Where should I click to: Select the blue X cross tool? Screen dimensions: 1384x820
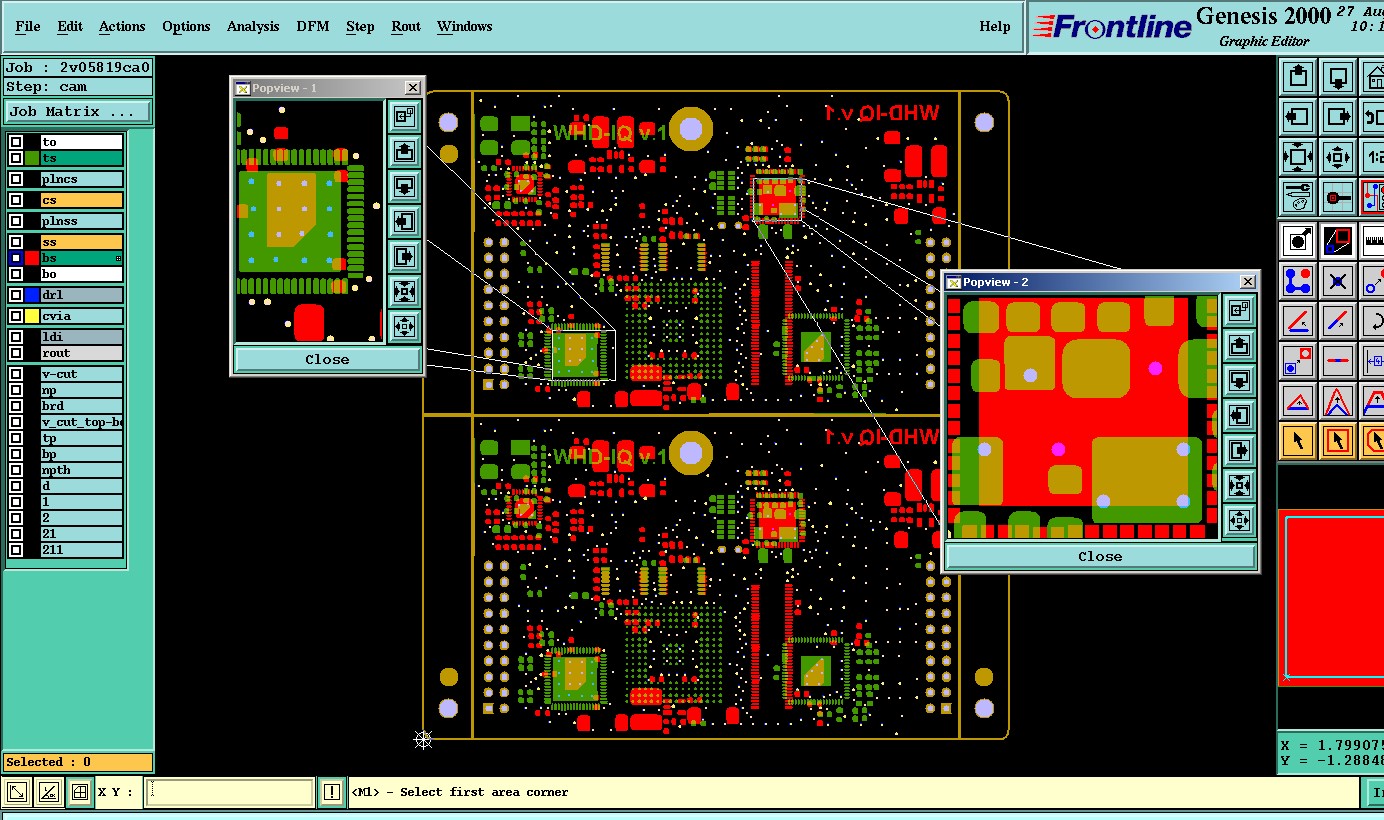coord(1339,281)
